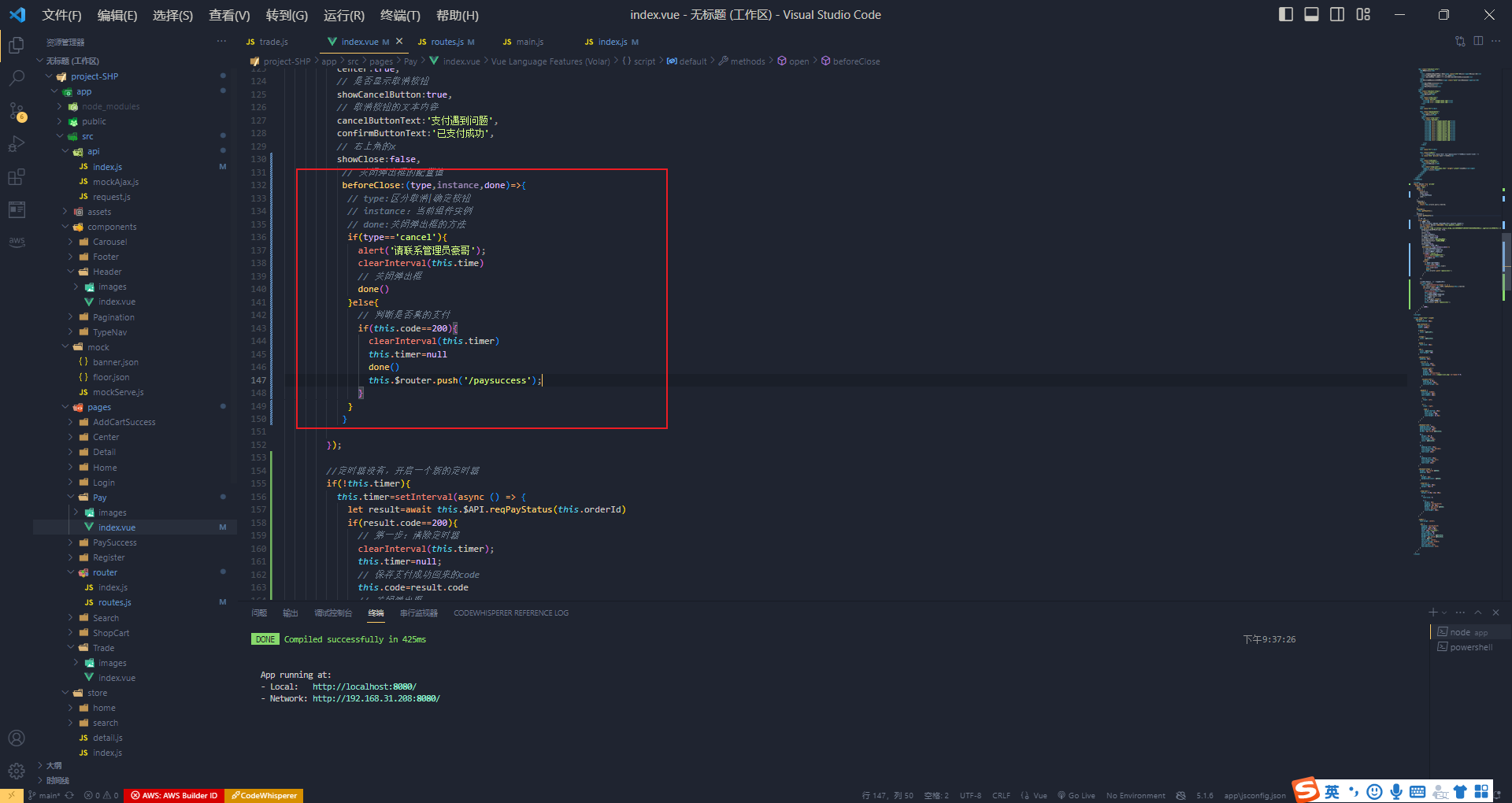Open the Search view in activity bar
This screenshot has height=803, width=1512.
click(x=17, y=79)
